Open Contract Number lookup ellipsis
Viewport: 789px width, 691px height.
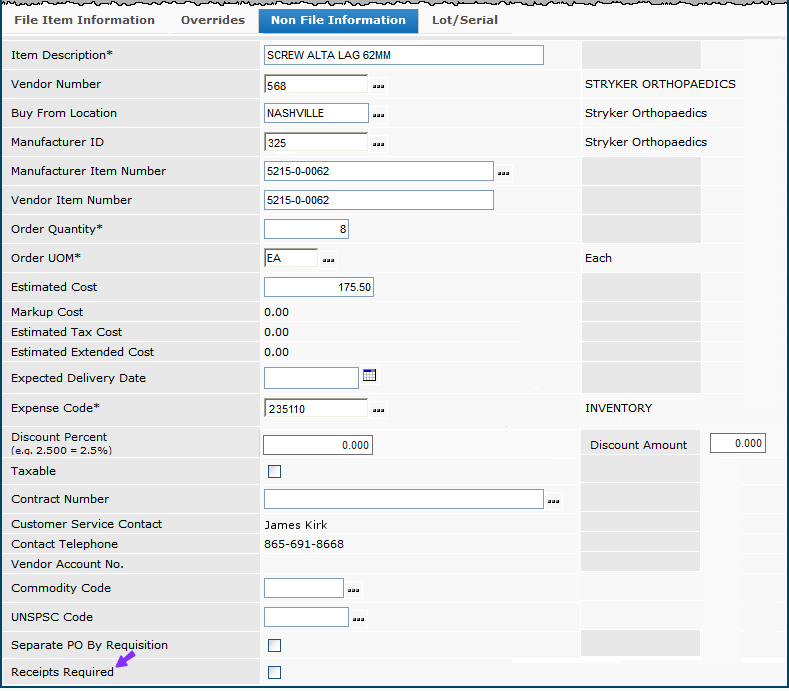[x=554, y=500]
